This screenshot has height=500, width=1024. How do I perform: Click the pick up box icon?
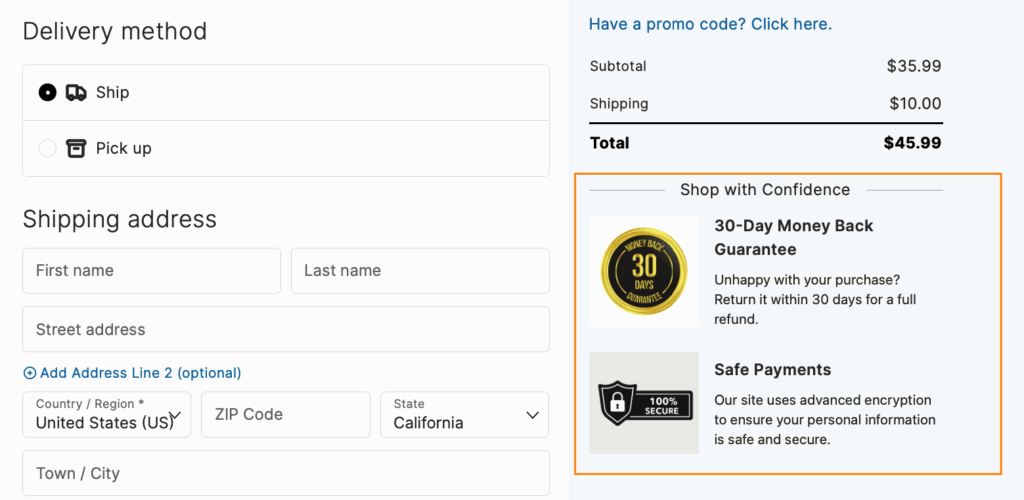pos(76,149)
